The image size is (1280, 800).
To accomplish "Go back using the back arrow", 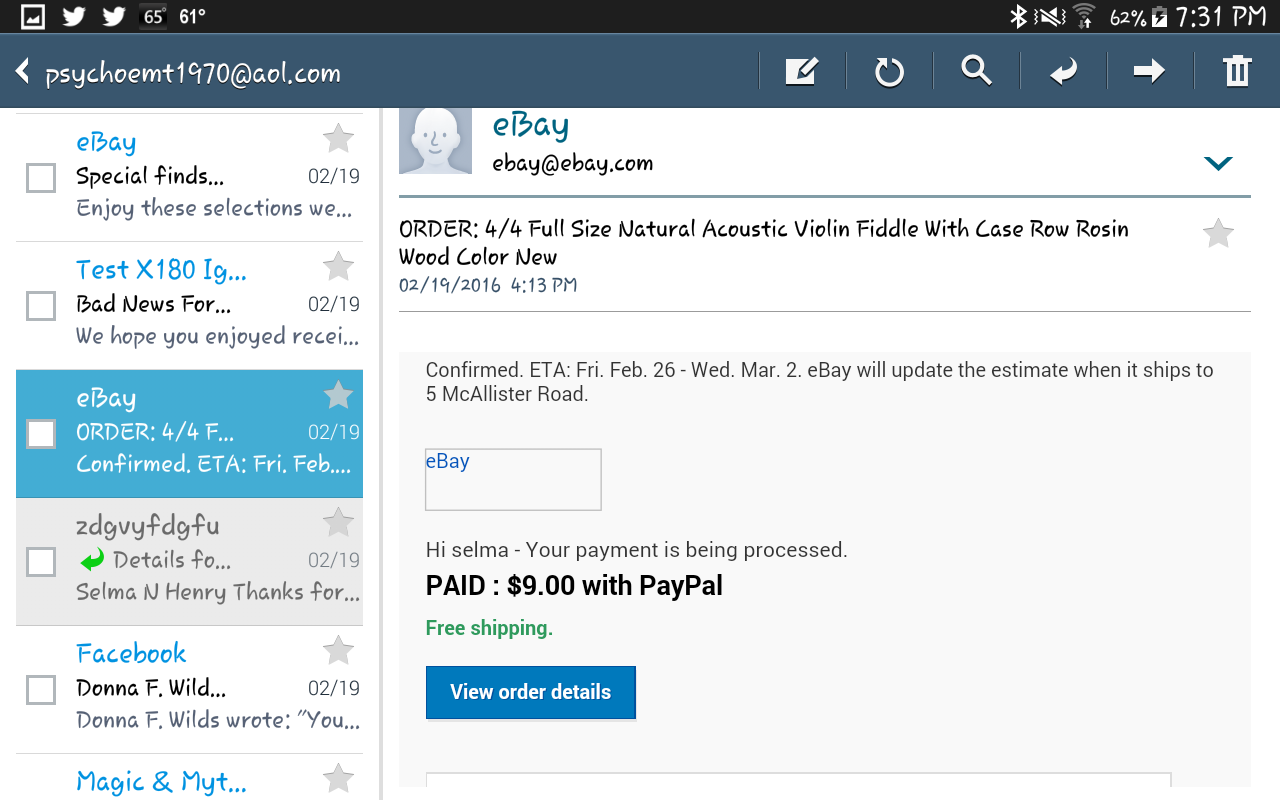I will tap(22, 71).
